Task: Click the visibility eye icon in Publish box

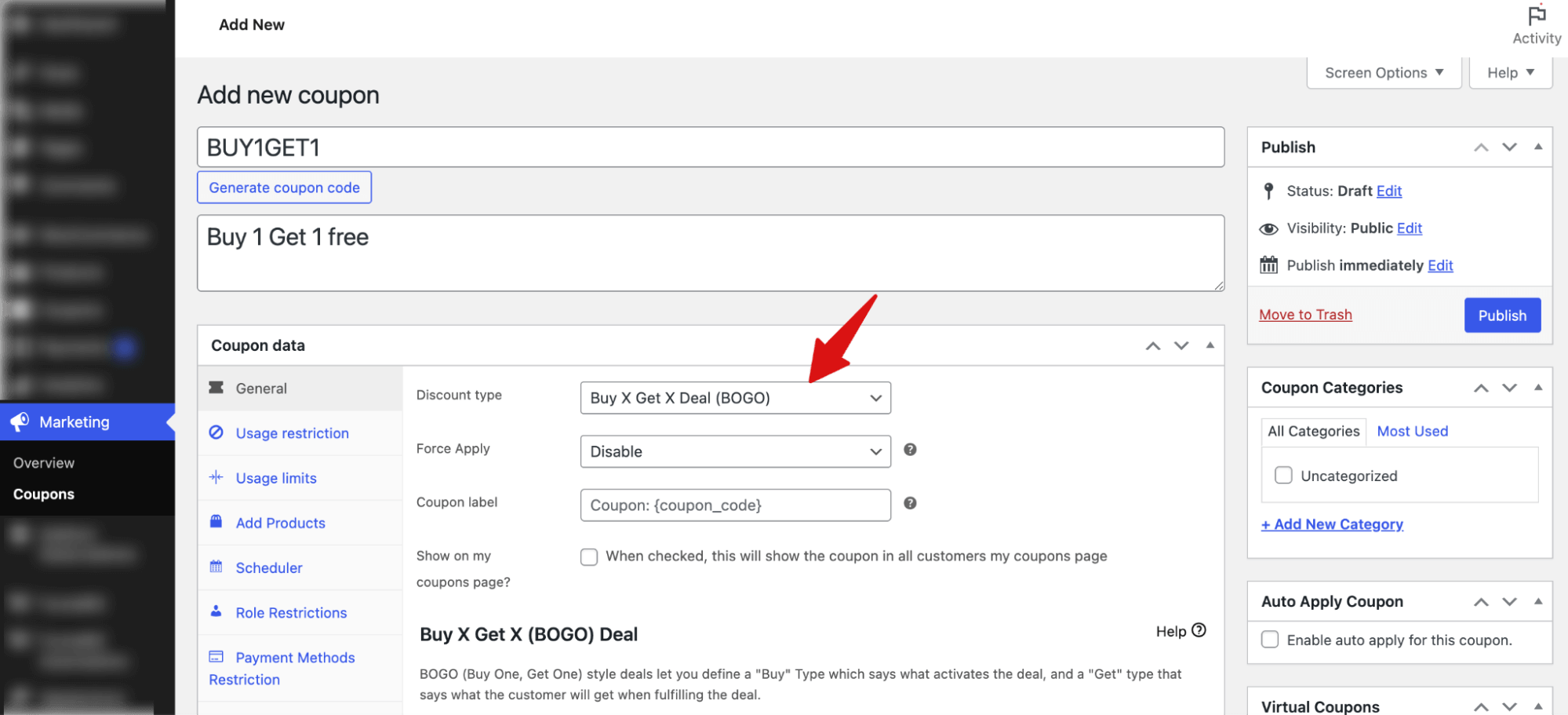Action: pyautogui.click(x=1268, y=228)
